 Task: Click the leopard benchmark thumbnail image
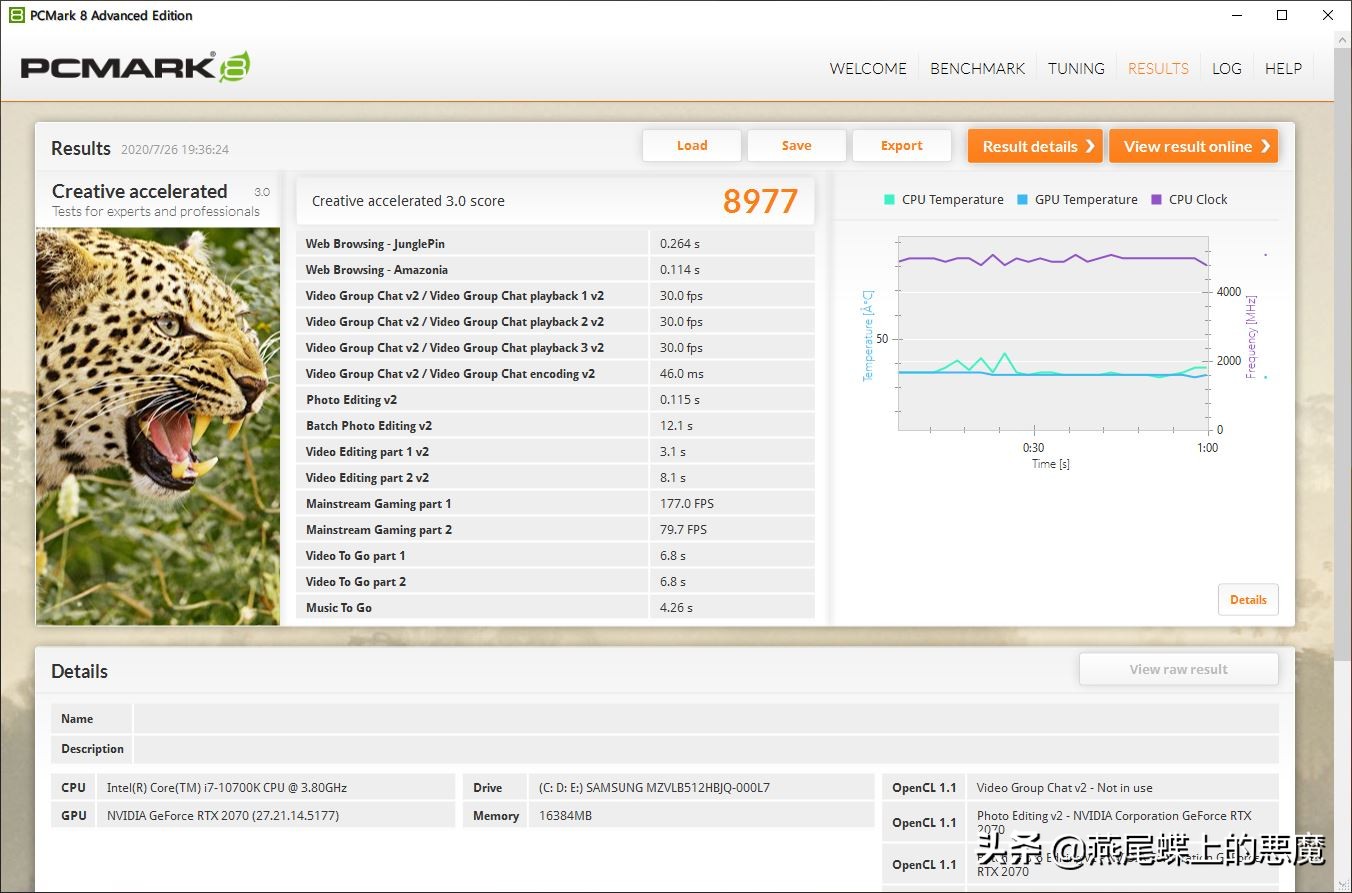click(158, 425)
